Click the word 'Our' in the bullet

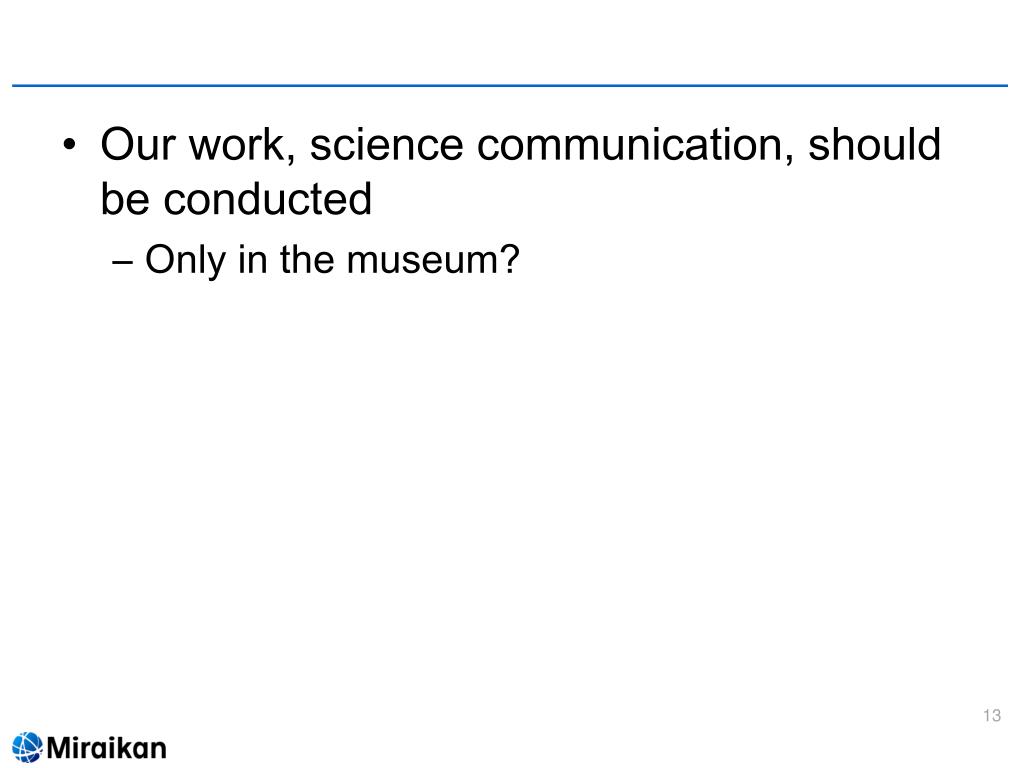coord(138,144)
